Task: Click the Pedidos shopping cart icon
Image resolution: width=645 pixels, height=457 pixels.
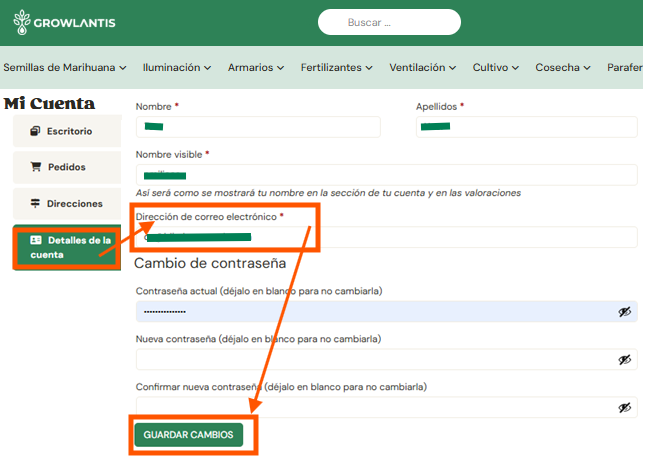Action: click(x=36, y=167)
